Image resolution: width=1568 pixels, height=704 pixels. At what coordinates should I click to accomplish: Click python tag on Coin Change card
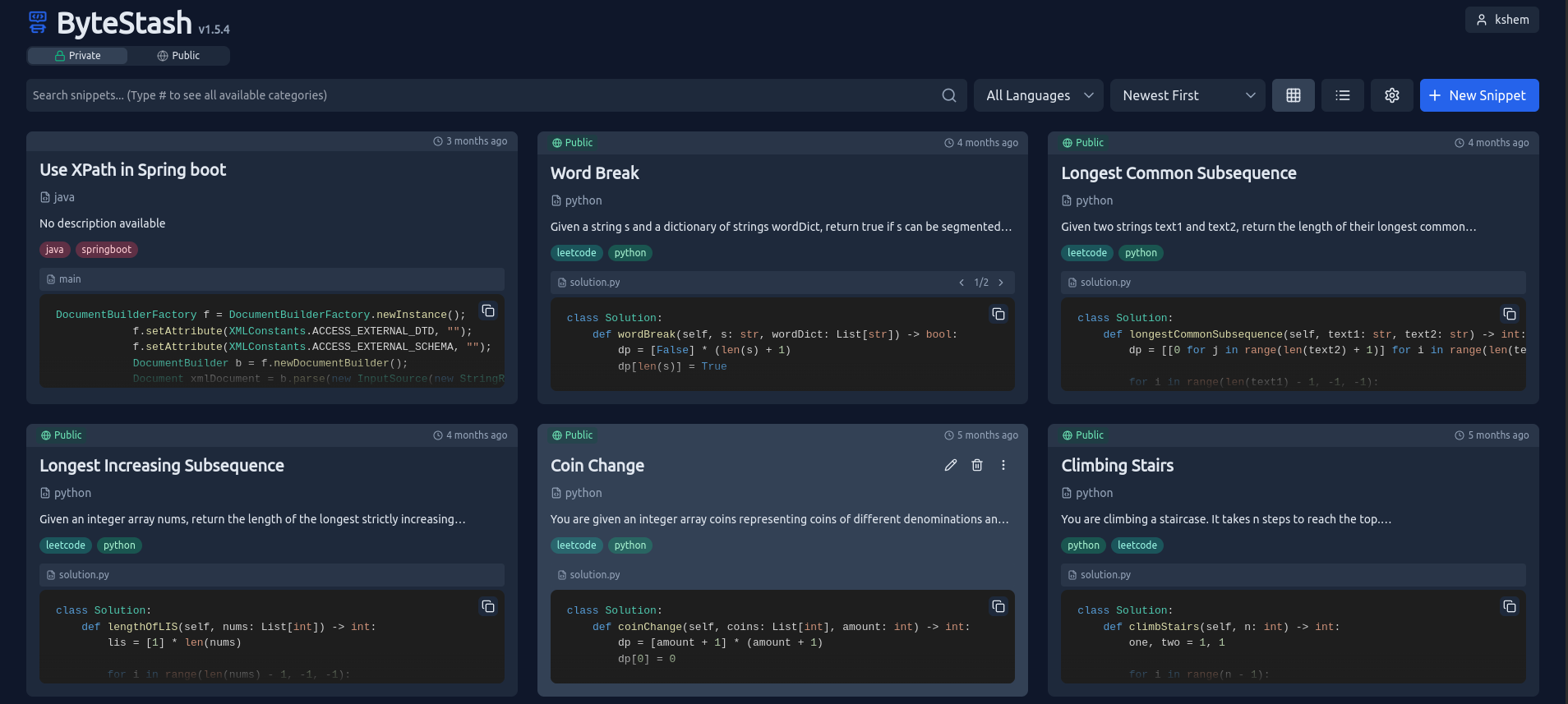[630, 545]
